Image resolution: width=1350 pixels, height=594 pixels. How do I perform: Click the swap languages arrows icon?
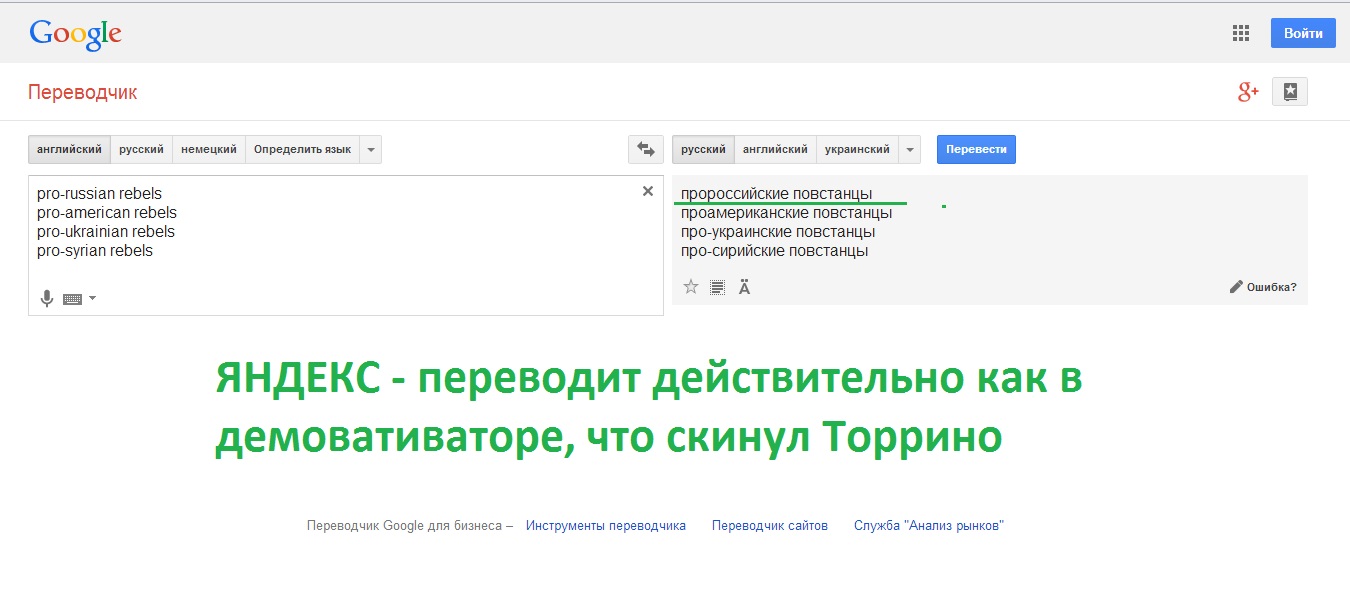tap(645, 150)
